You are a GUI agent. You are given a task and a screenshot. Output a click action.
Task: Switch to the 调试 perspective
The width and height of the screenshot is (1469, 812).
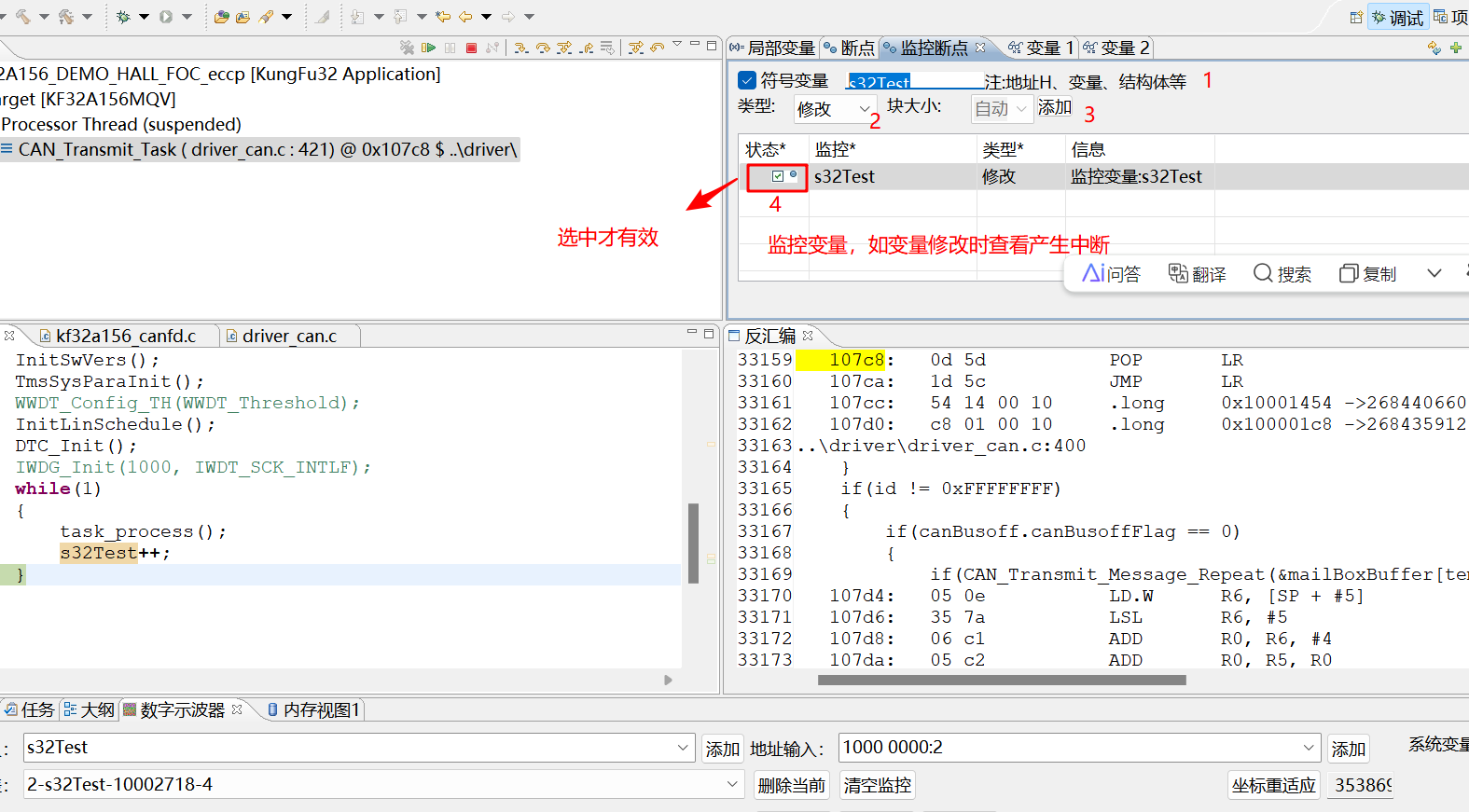click(1397, 17)
